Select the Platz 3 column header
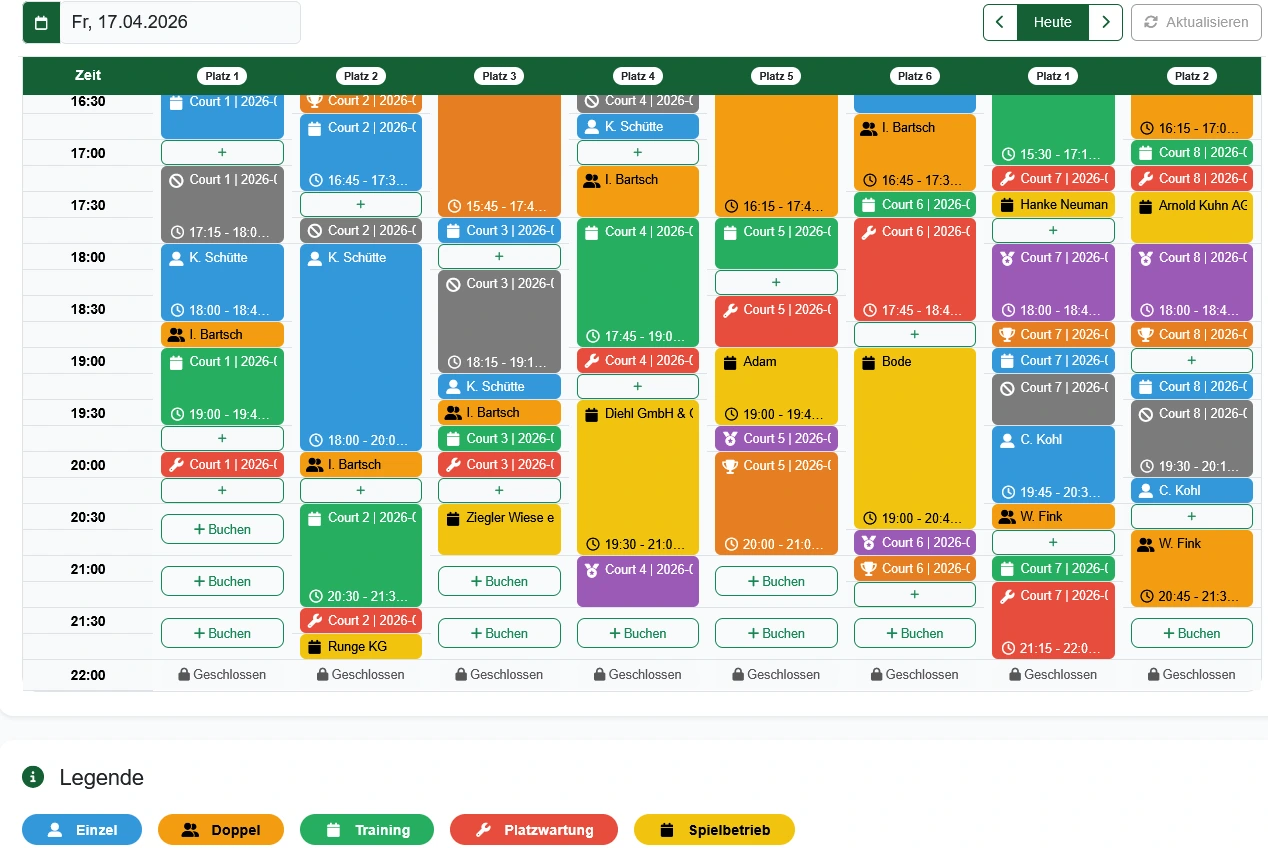Viewport: 1268px width, 848px height. pos(499,76)
